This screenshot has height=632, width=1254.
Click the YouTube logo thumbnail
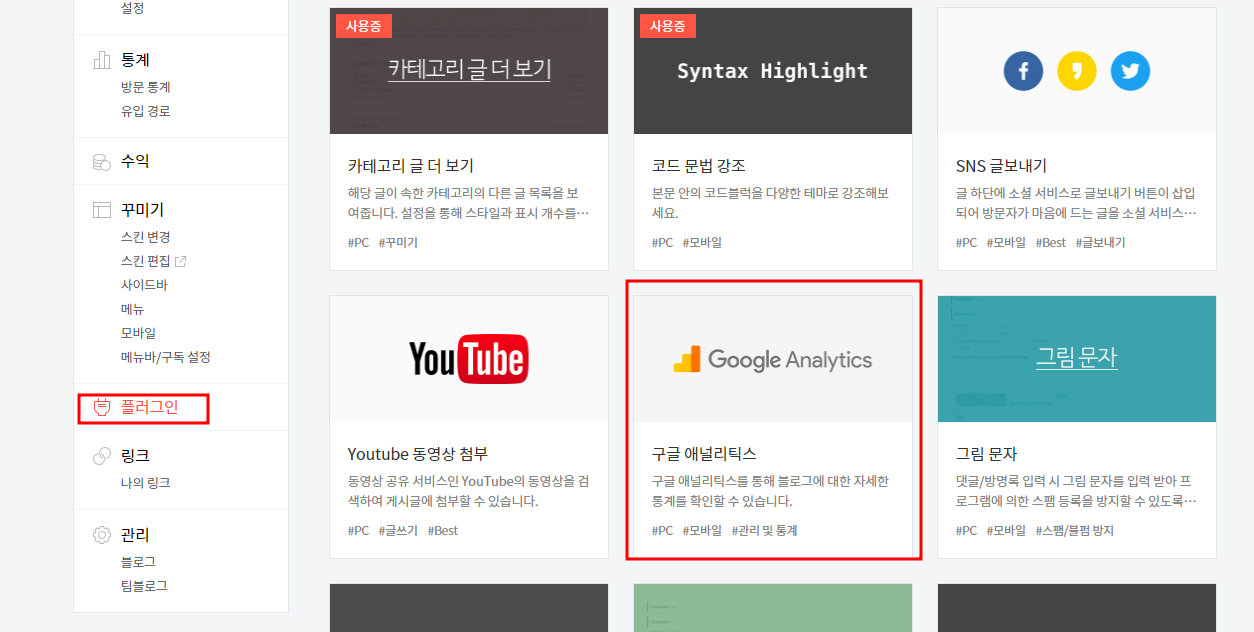pyautogui.click(x=468, y=359)
